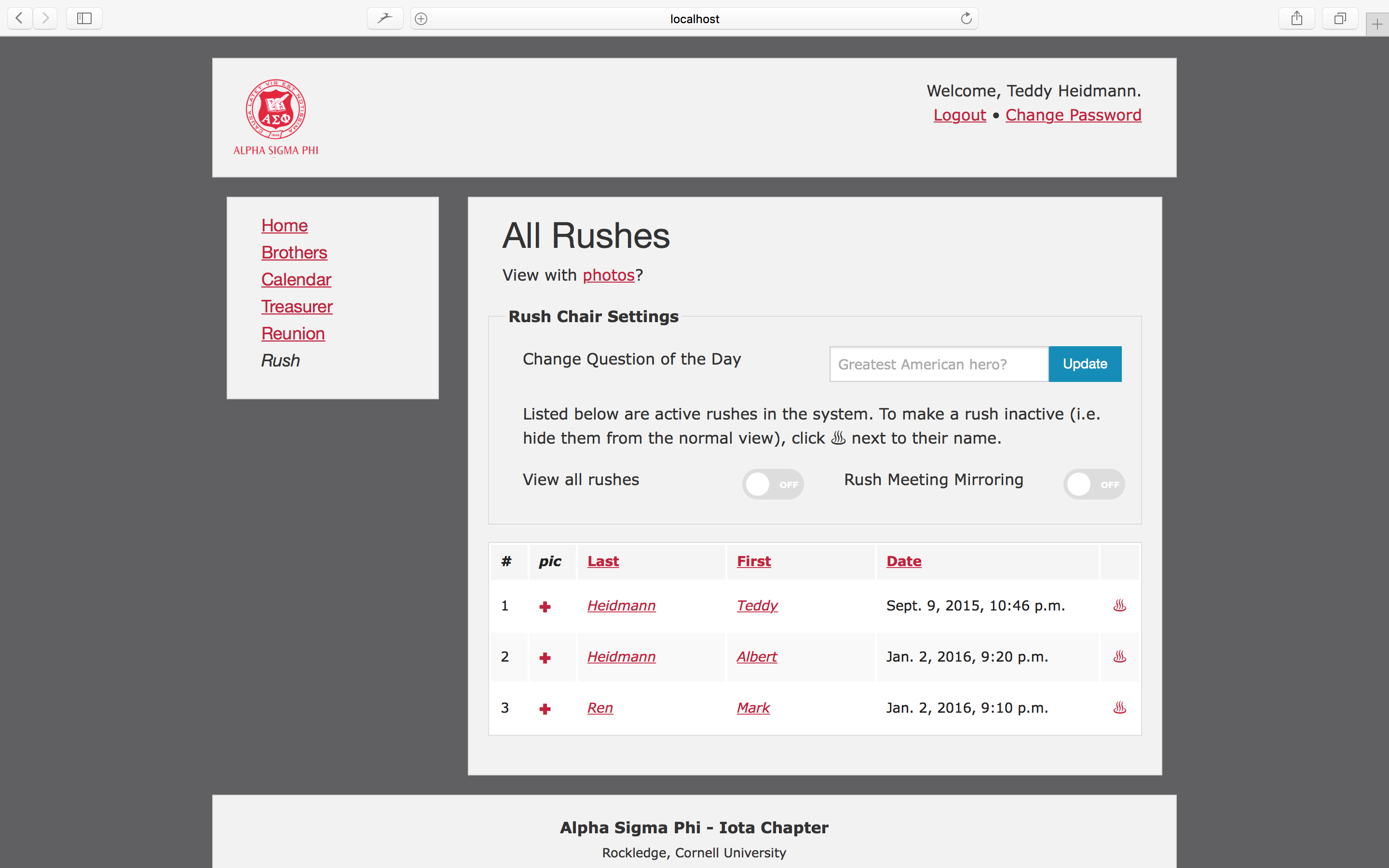1389x868 pixels.
Task: Make Albert Heidmann rush inactive
Action: click(1119, 657)
